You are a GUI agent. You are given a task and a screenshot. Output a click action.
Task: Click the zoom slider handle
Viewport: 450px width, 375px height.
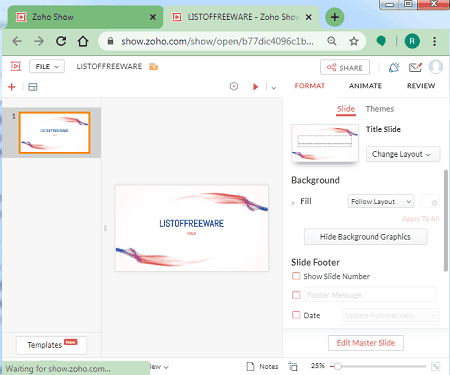[x=338, y=366]
